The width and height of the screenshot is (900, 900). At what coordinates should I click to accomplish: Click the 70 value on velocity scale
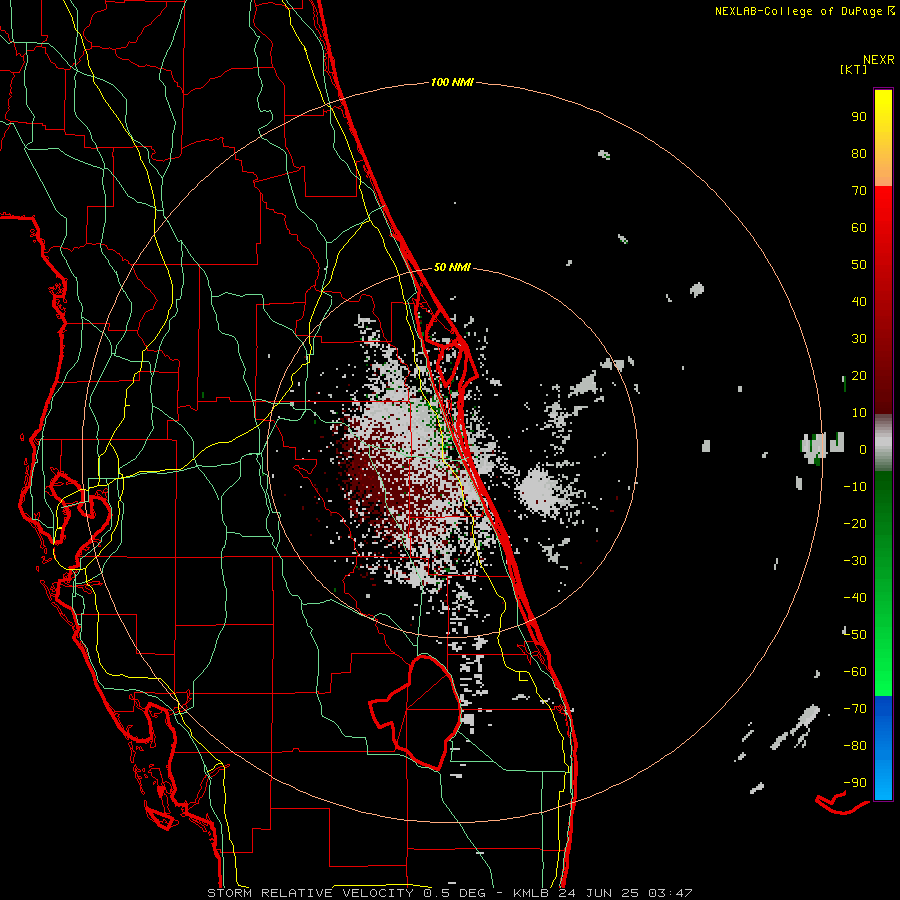click(x=859, y=191)
